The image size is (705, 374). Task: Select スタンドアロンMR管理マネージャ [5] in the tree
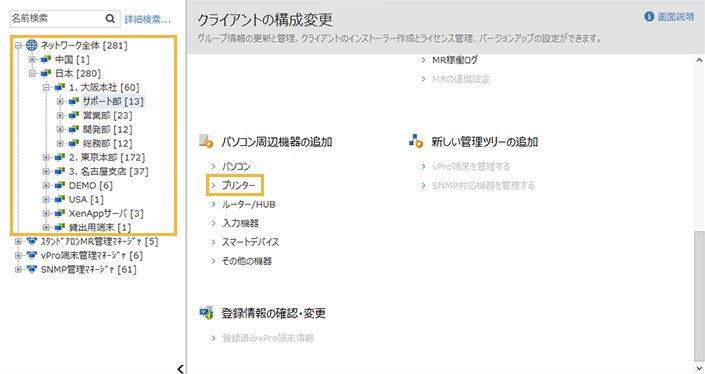pos(99,241)
